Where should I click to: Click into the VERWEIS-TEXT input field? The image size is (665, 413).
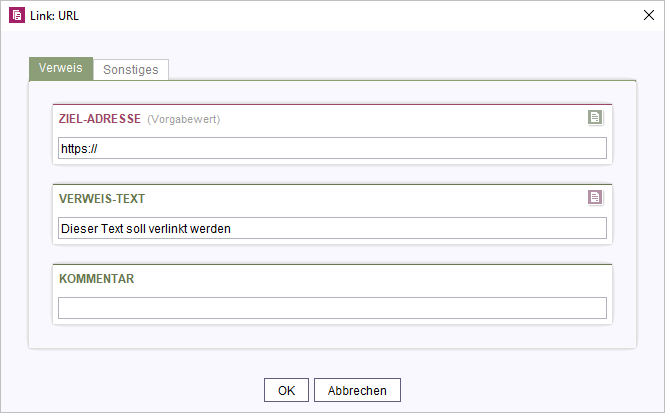click(332, 228)
